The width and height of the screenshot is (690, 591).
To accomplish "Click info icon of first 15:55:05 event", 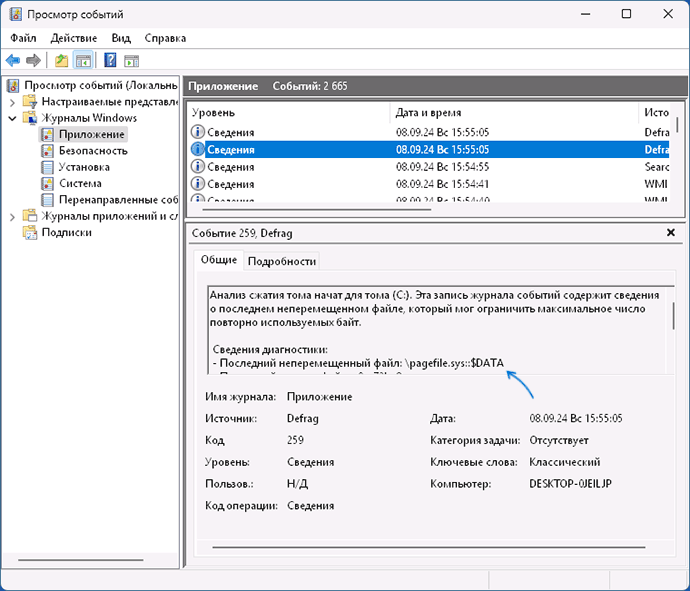I will [198, 132].
